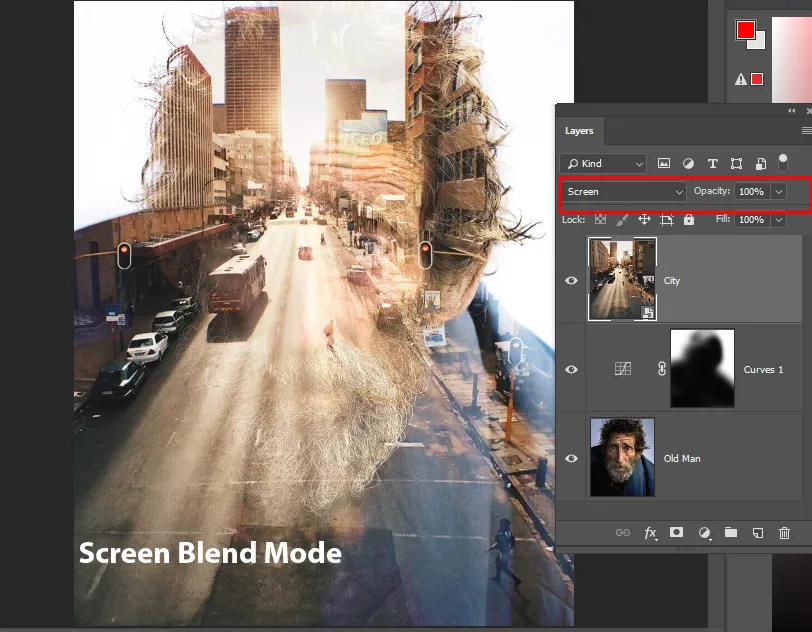
Task: Toggle layer filtering on/off switch
Action: (x=783, y=162)
